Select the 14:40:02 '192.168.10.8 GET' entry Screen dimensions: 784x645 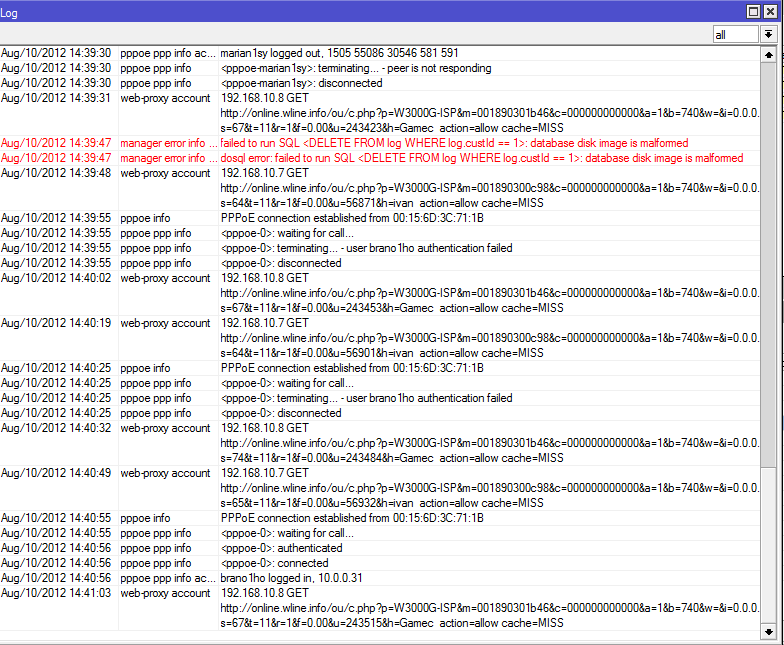pyautogui.click(x=380, y=293)
